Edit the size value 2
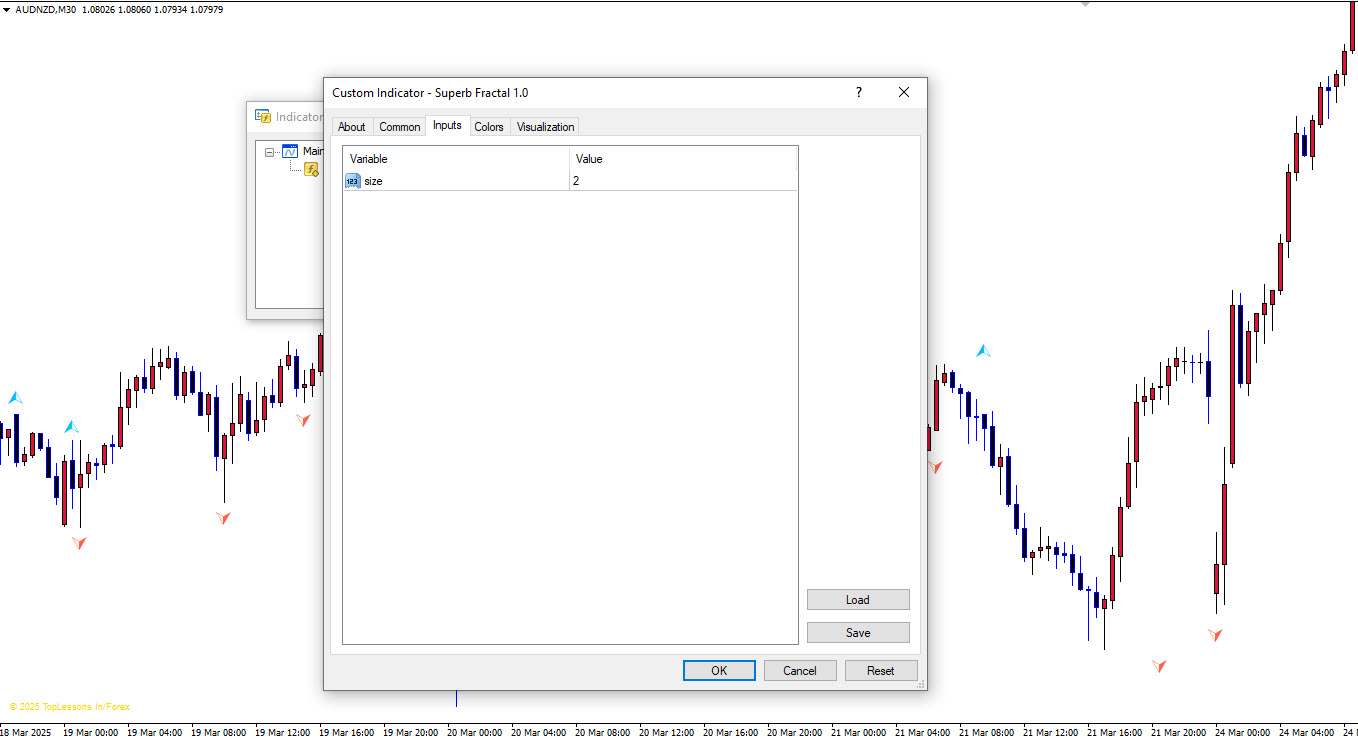The image size is (1358, 741). [683, 181]
